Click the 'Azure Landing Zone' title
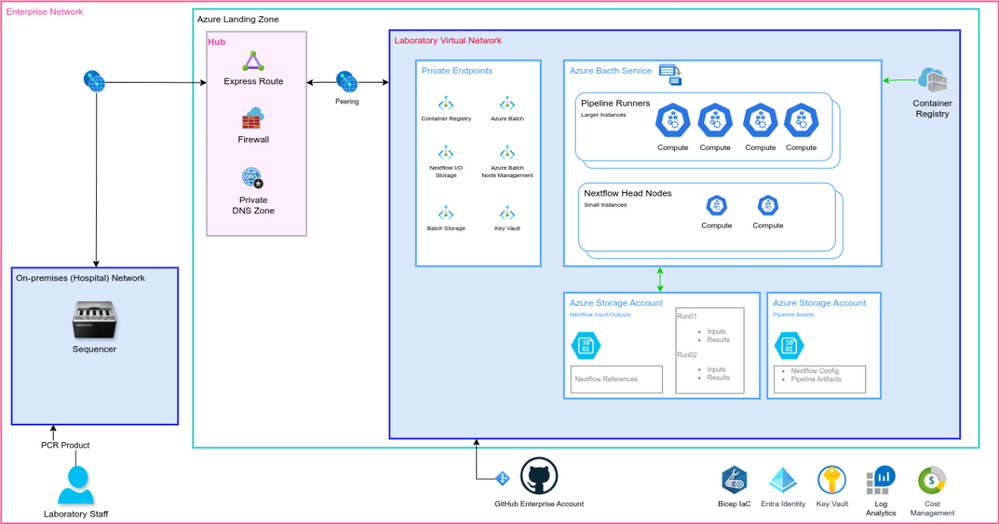Screen dimensions: 999x524 [x=238, y=19]
